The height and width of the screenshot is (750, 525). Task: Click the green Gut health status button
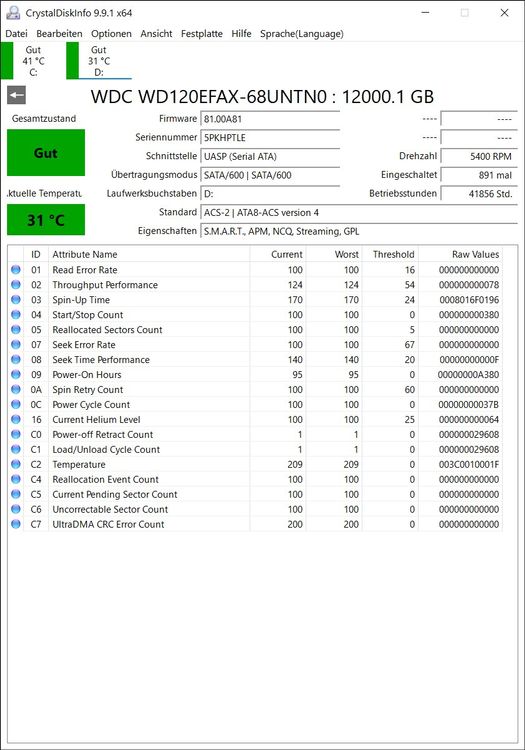[x=46, y=153]
